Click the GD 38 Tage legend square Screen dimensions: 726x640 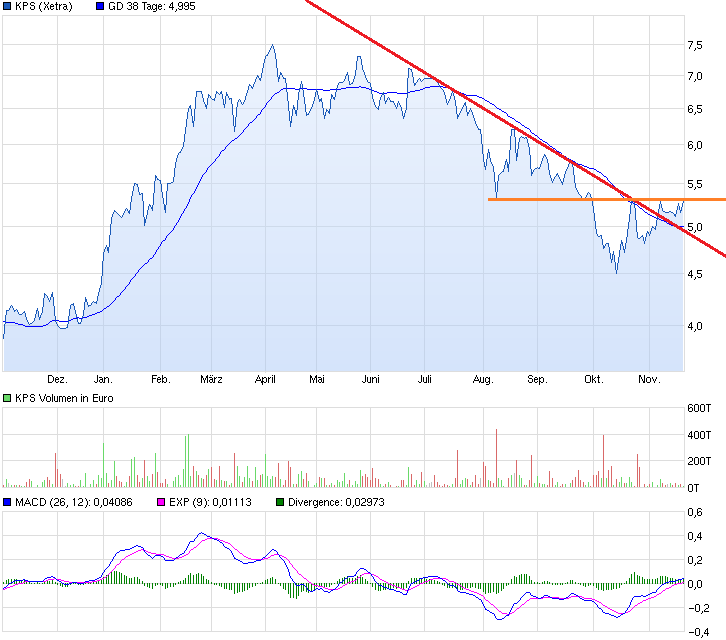click(100, 7)
